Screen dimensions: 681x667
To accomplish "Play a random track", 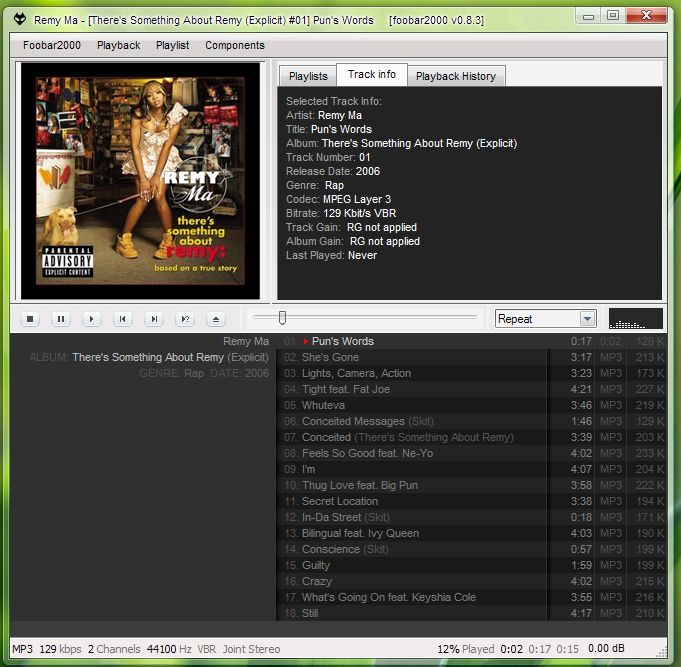I will click(x=185, y=319).
